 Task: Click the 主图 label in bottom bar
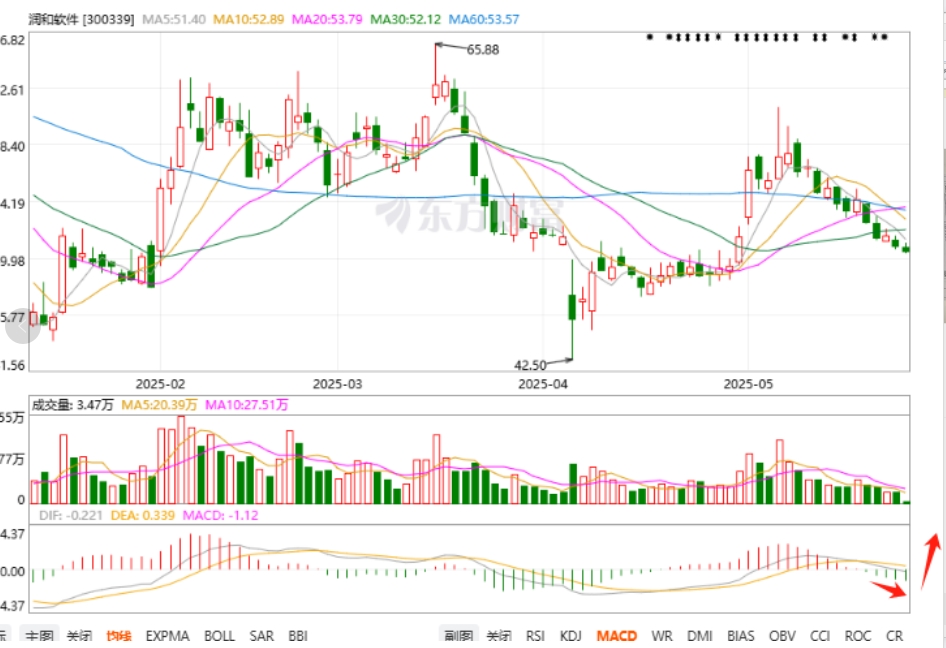click(40, 636)
